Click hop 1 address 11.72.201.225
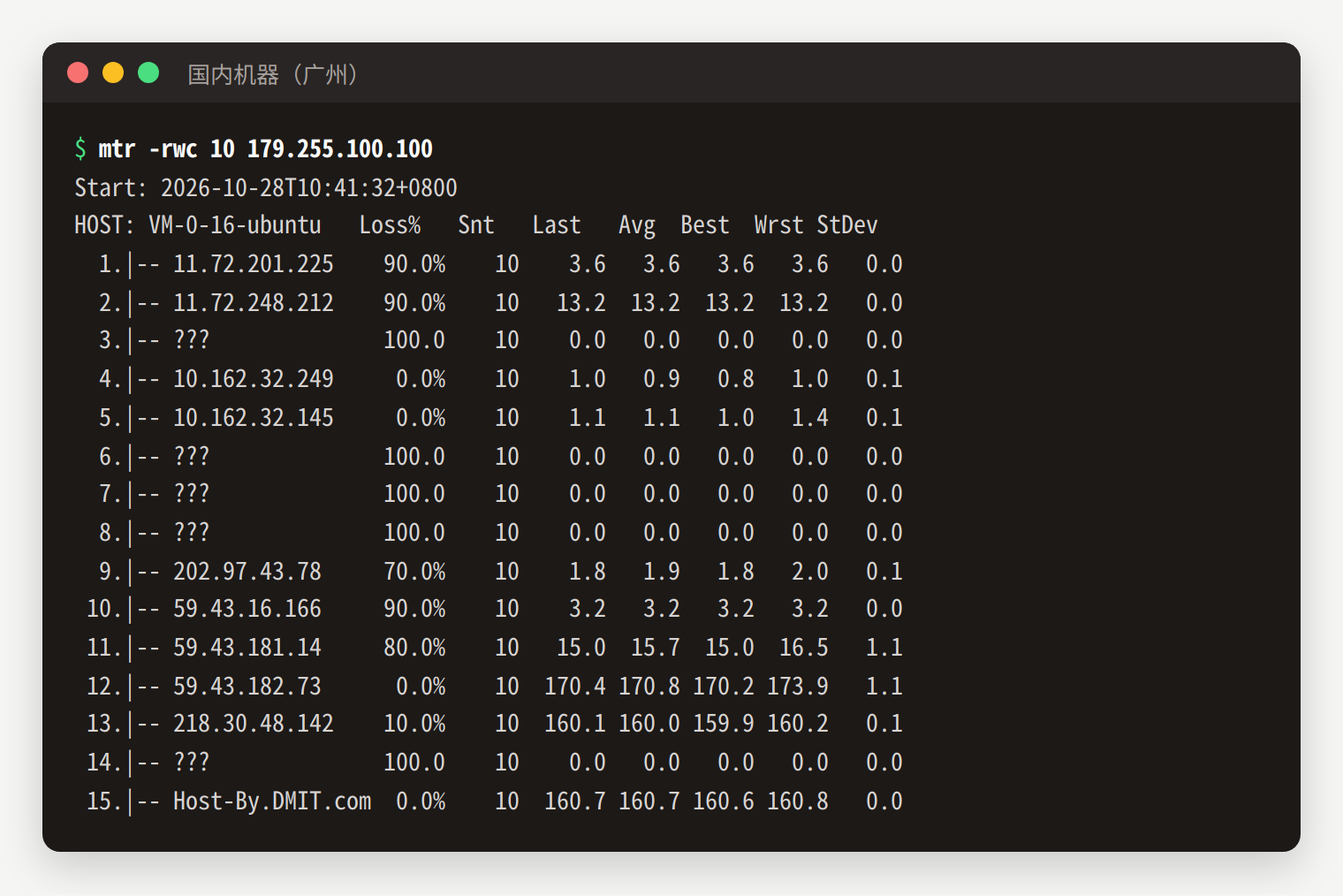Screen dimensions: 1343x896 [254, 264]
